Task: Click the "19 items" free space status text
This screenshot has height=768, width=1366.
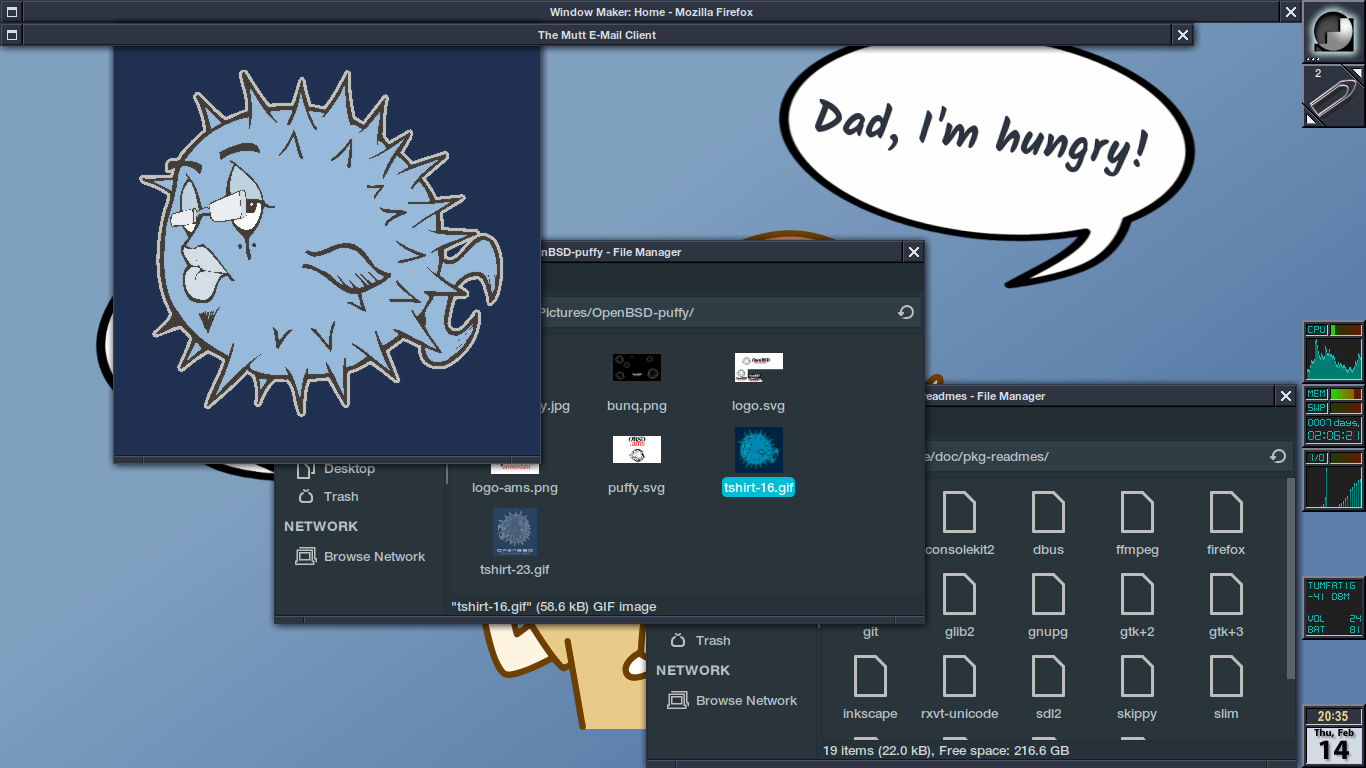Action: pos(946,750)
